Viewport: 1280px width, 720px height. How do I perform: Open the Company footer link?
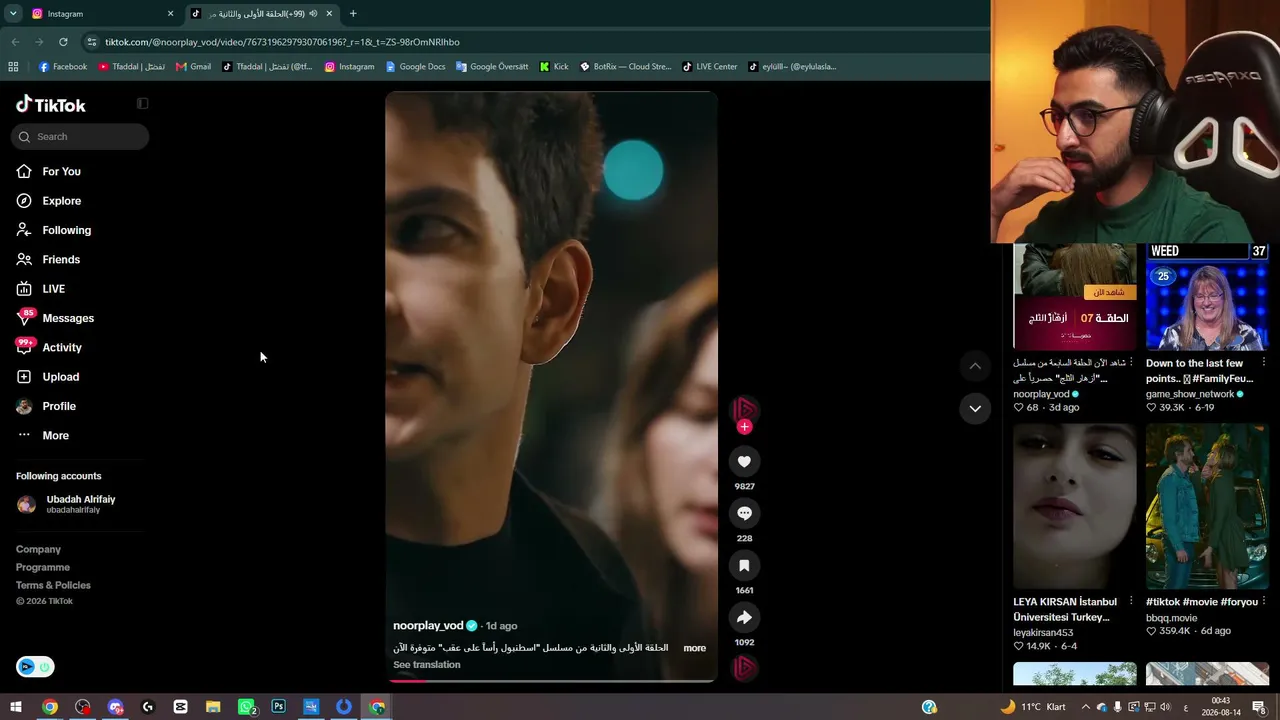38,550
